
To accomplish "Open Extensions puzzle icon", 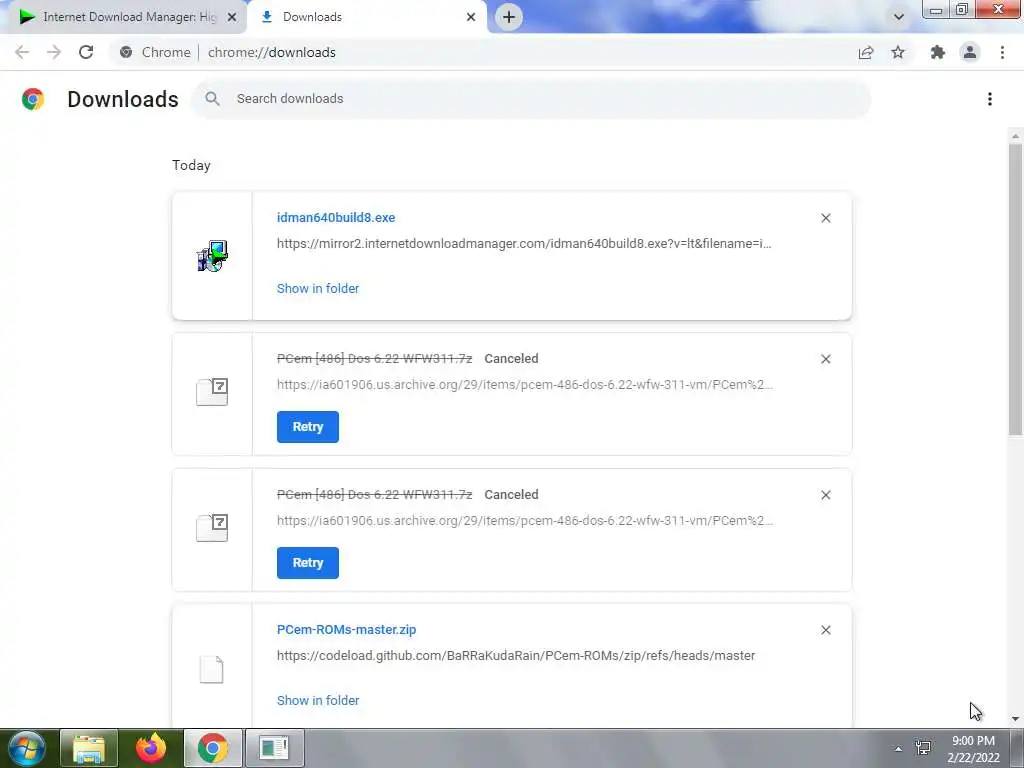I will coord(938,52).
